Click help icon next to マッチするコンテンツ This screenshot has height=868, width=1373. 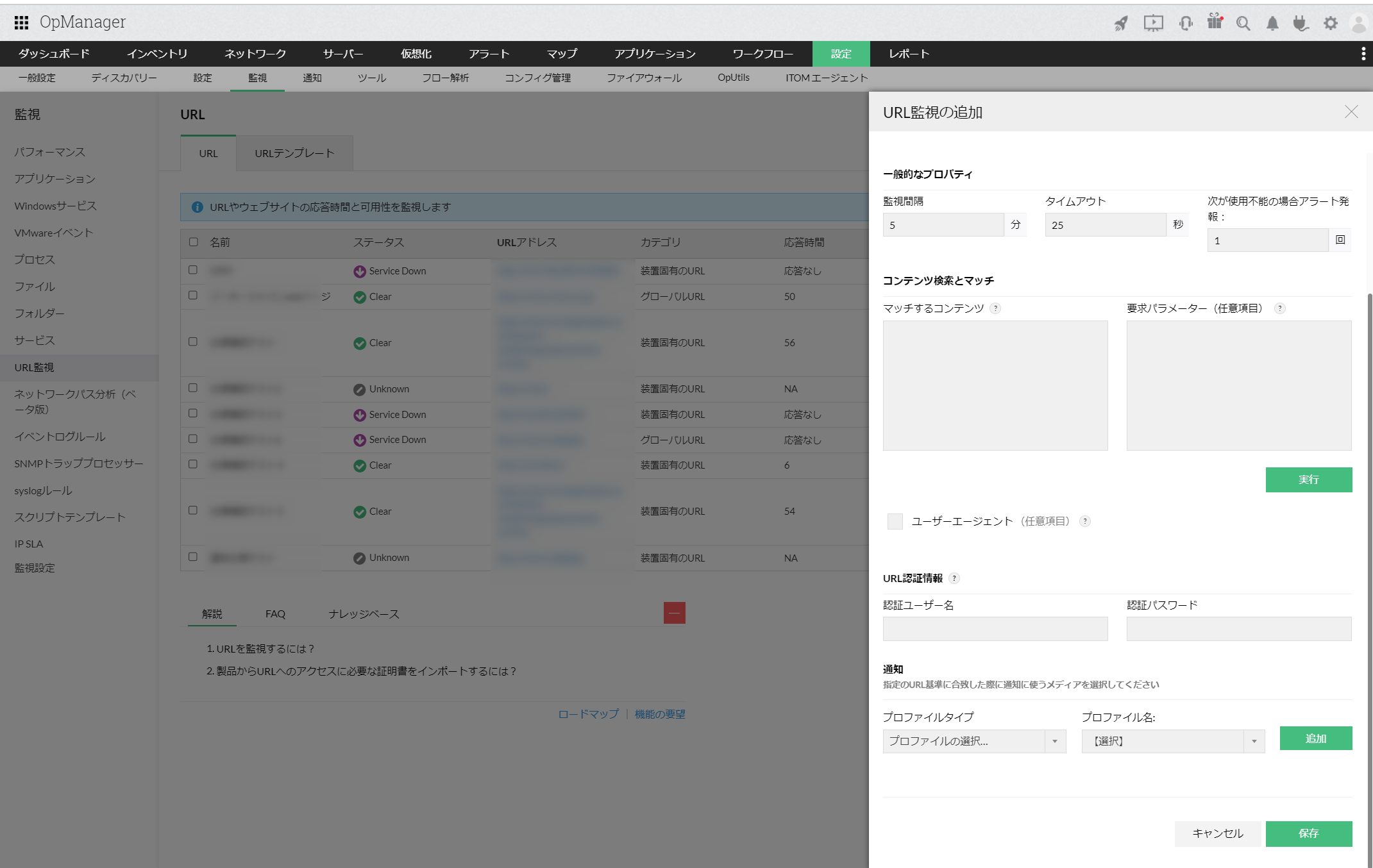[x=995, y=308]
